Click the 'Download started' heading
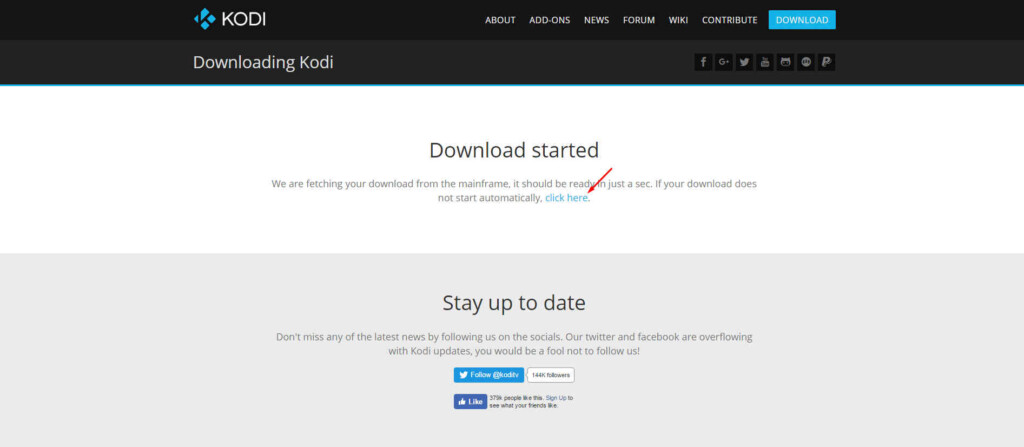Viewport: 1024px width, 447px height. [514, 150]
